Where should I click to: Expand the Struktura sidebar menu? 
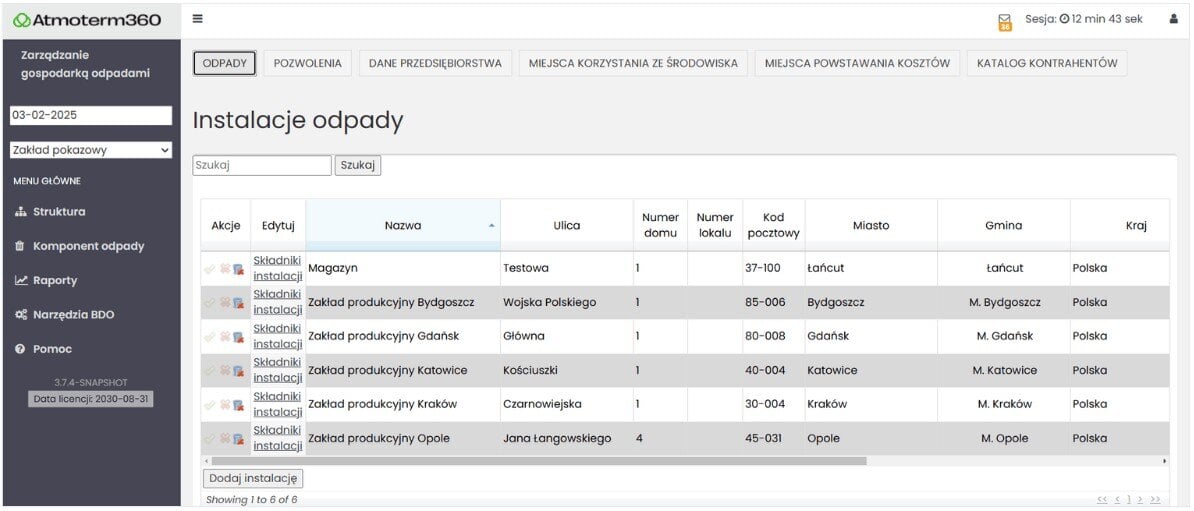coord(59,212)
